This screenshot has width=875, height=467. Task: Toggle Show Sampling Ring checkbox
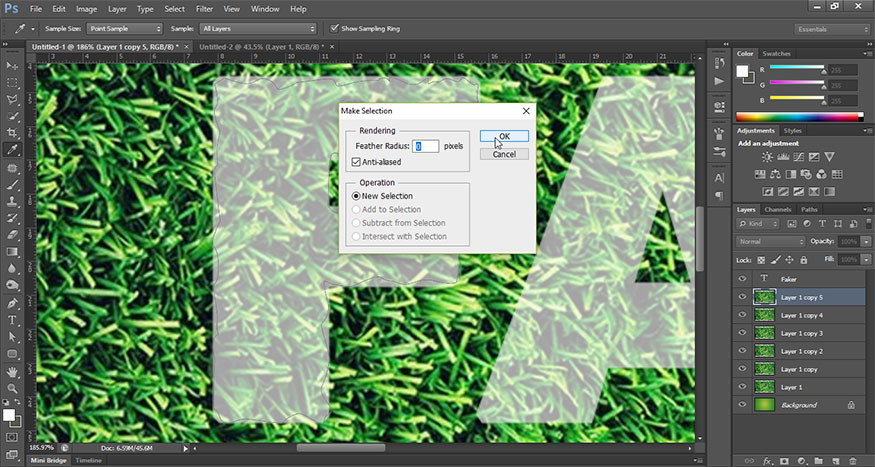click(334, 28)
